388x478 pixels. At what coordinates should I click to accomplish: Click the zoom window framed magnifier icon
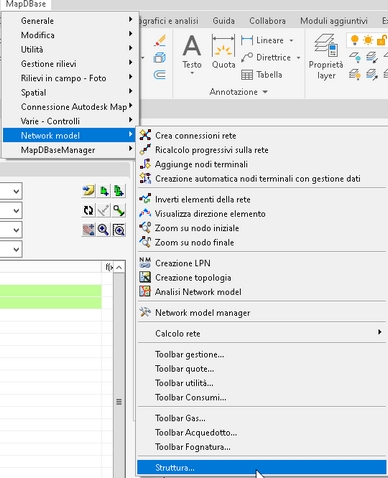pyautogui.click(x=119, y=230)
